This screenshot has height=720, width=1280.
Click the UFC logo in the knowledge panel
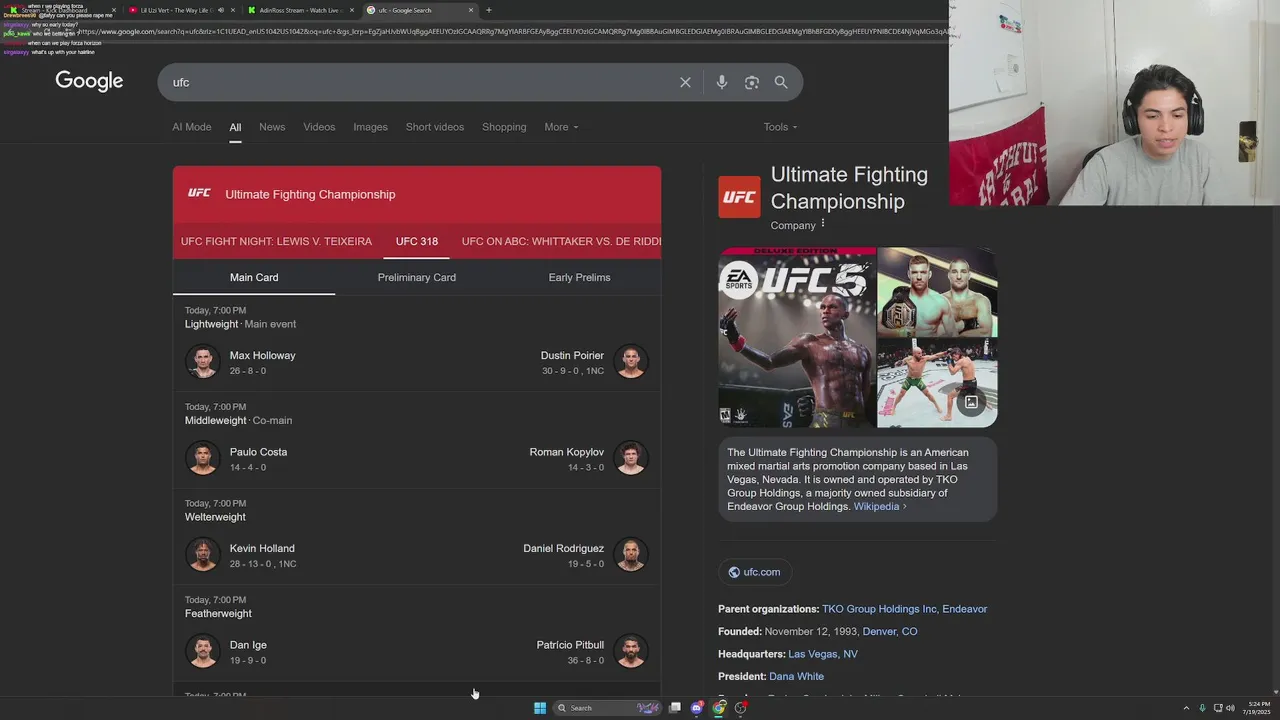tap(739, 197)
